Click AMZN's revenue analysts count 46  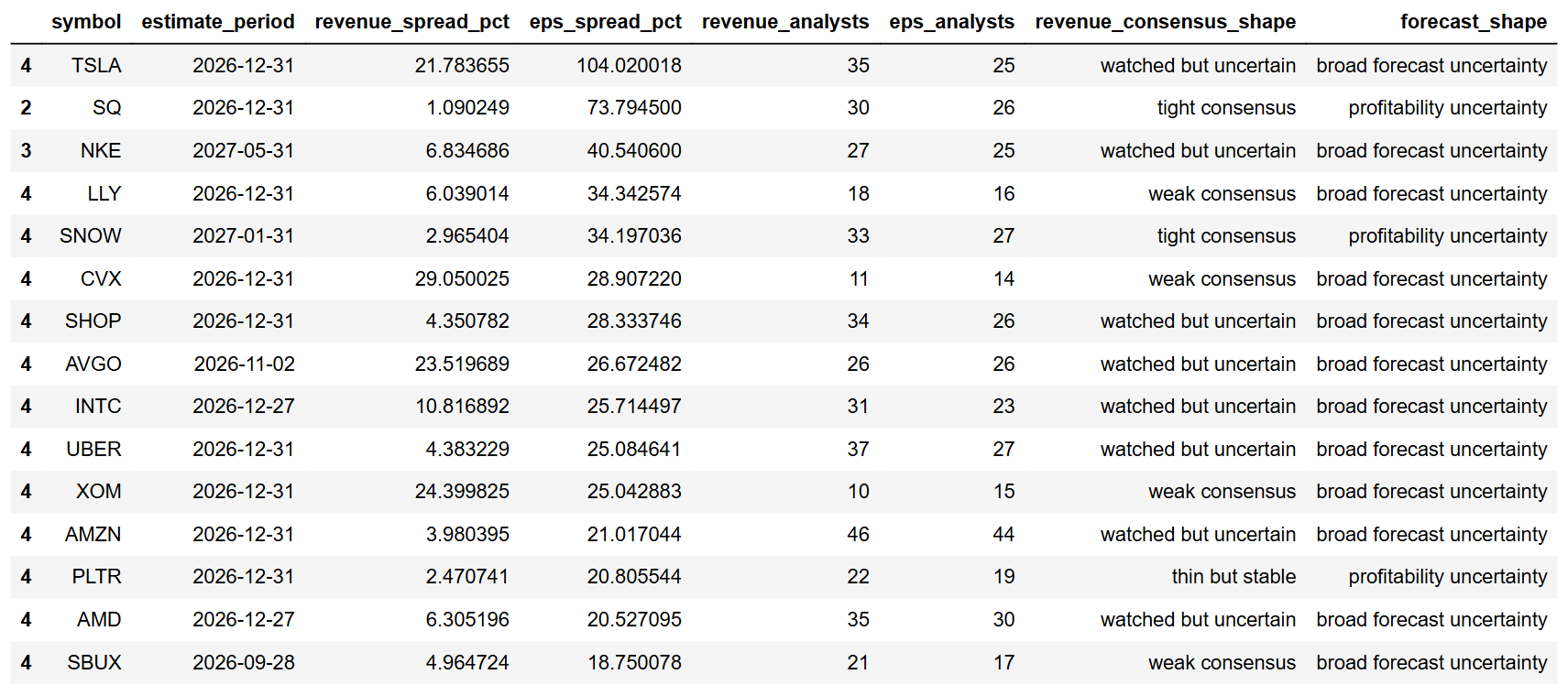(859, 535)
